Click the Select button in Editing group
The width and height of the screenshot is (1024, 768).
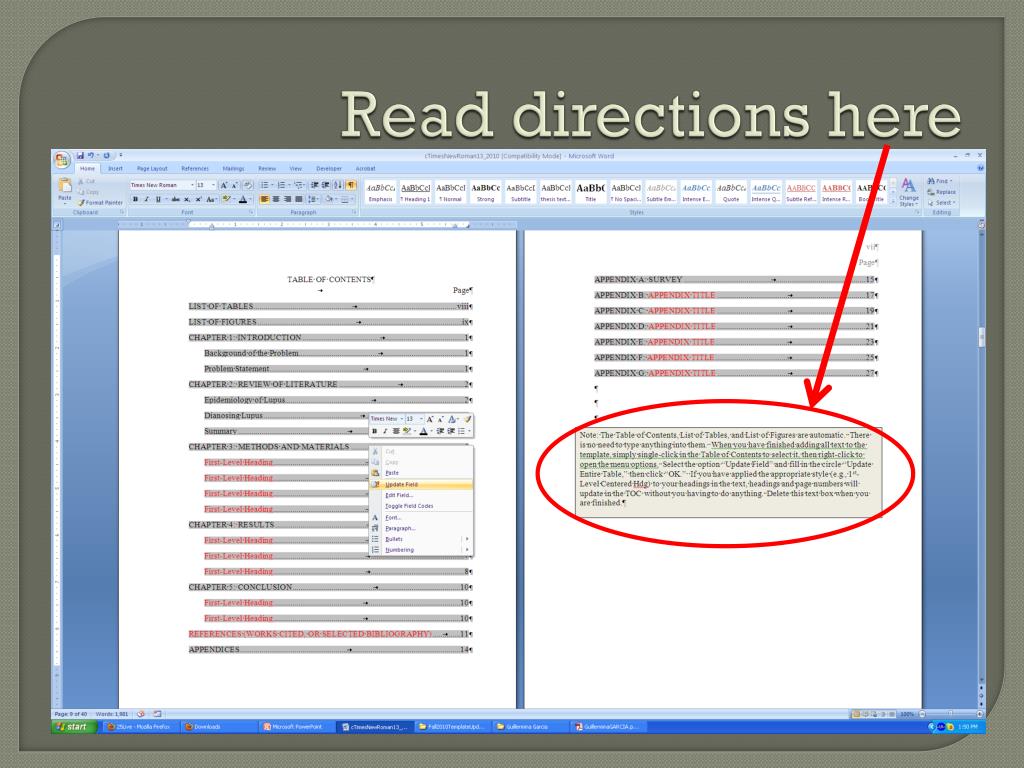941,202
